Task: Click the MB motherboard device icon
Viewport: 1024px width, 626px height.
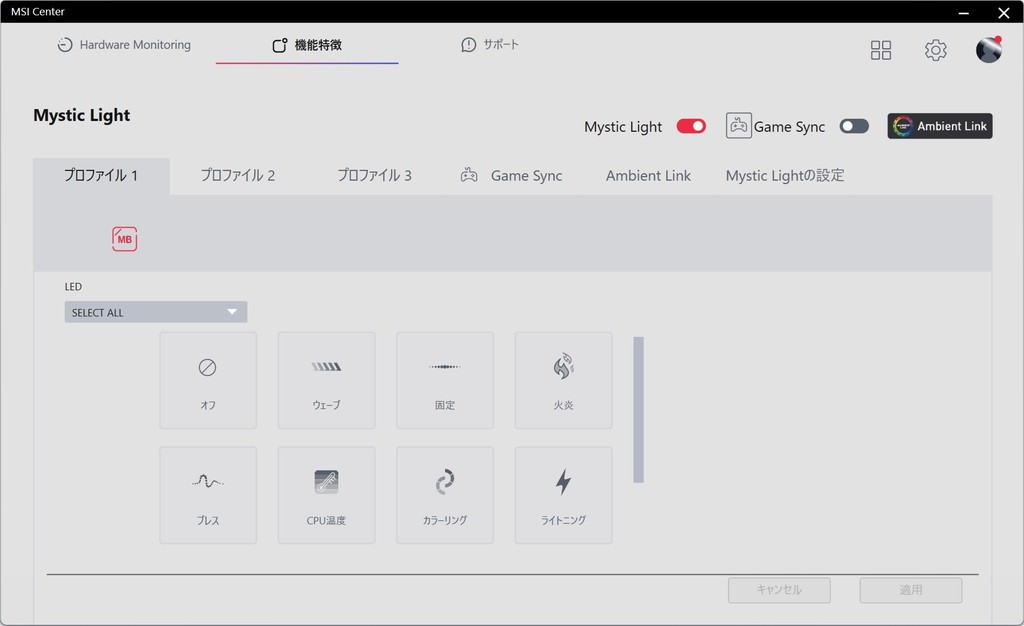Action: tap(125, 239)
